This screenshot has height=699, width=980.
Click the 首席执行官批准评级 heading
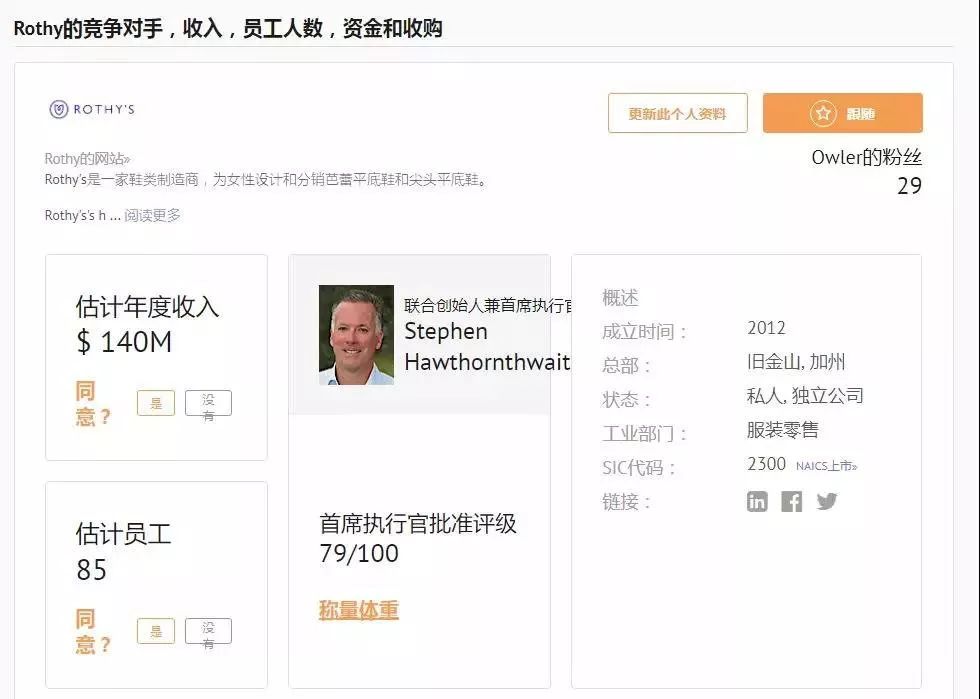418,524
